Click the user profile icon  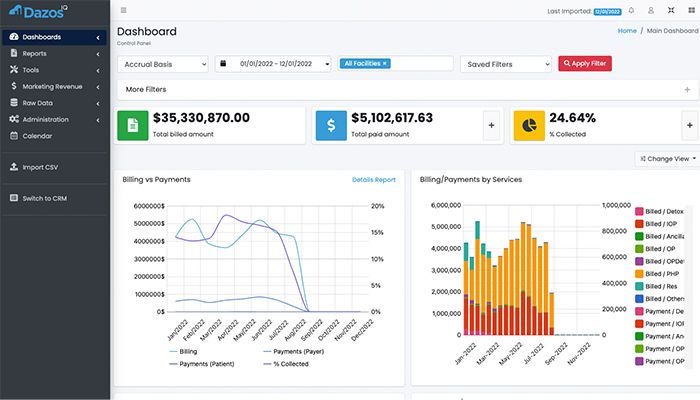[650, 11]
